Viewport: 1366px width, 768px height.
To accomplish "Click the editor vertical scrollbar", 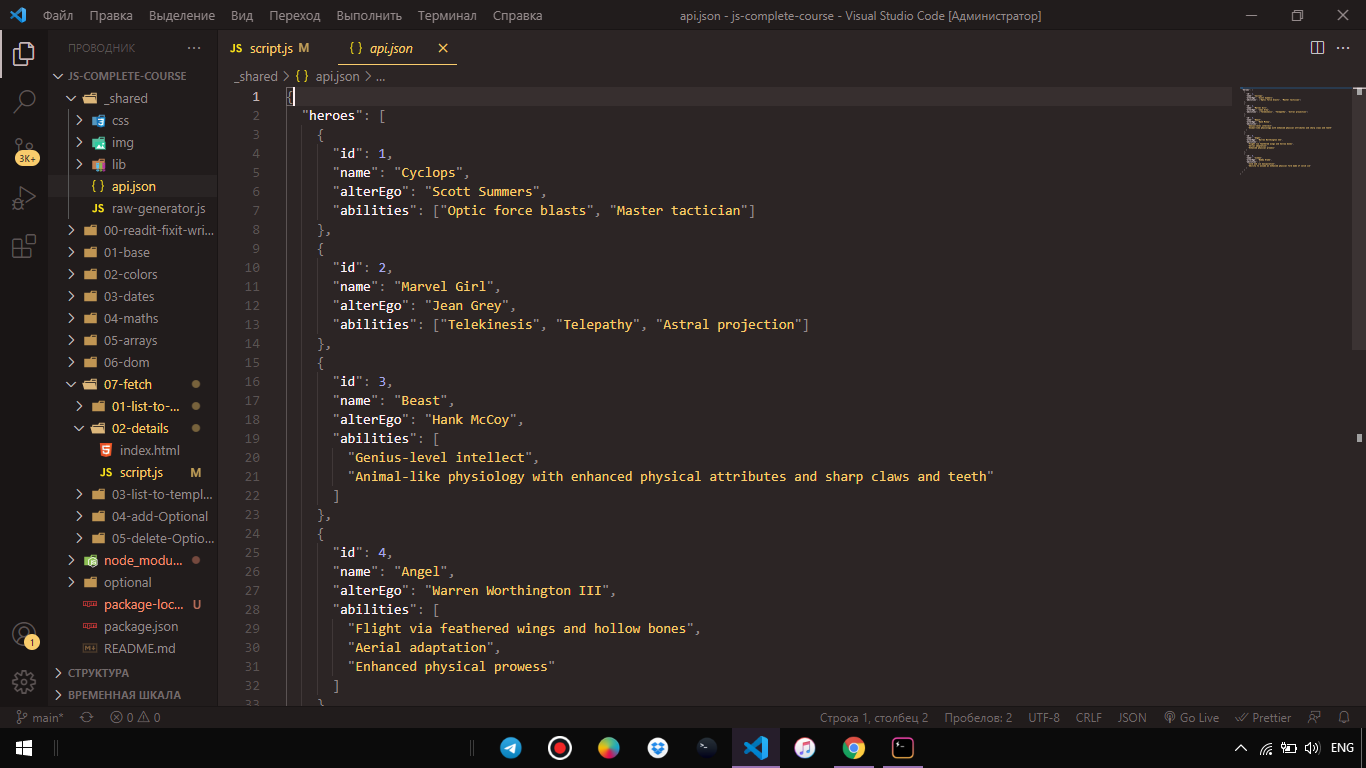I will (x=1359, y=218).
